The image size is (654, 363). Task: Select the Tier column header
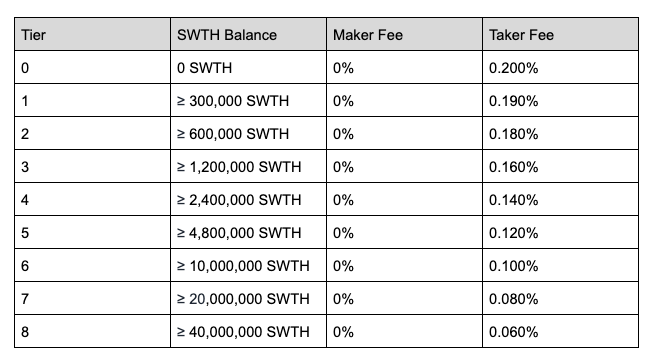[x=93, y=34]
